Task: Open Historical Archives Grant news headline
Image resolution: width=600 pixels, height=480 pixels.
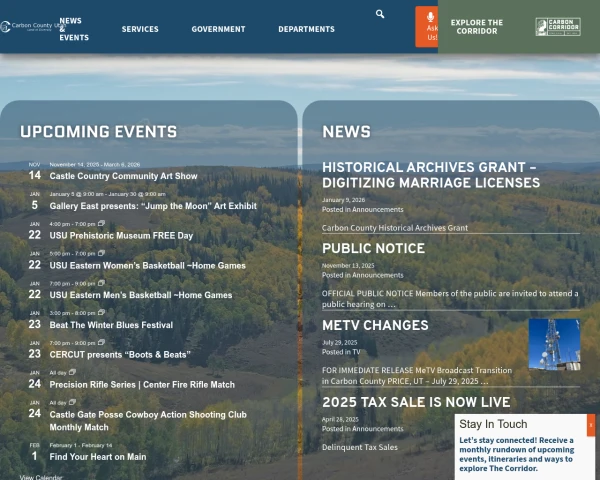Action: pos(431,175)
